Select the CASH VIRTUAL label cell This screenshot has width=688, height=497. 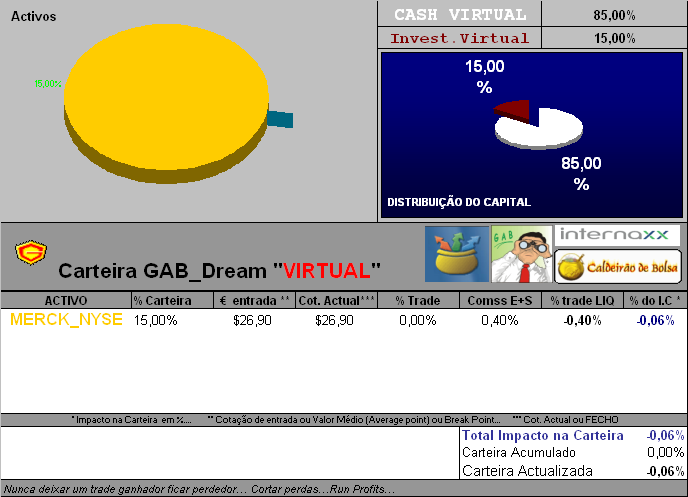(x=460, y=14)
